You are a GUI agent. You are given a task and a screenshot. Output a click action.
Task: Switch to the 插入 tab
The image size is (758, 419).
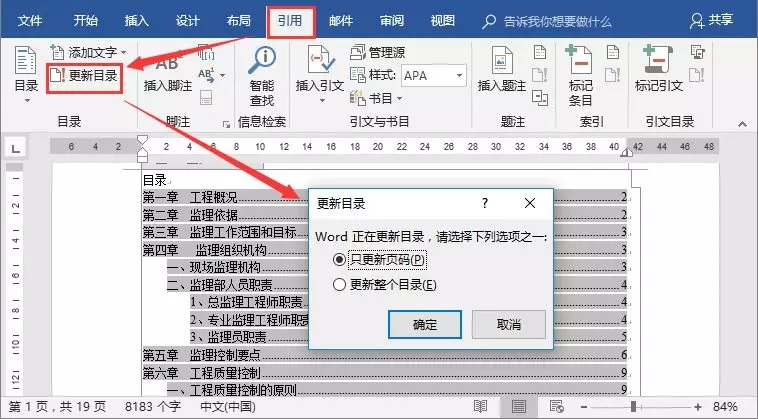(136, 20)
